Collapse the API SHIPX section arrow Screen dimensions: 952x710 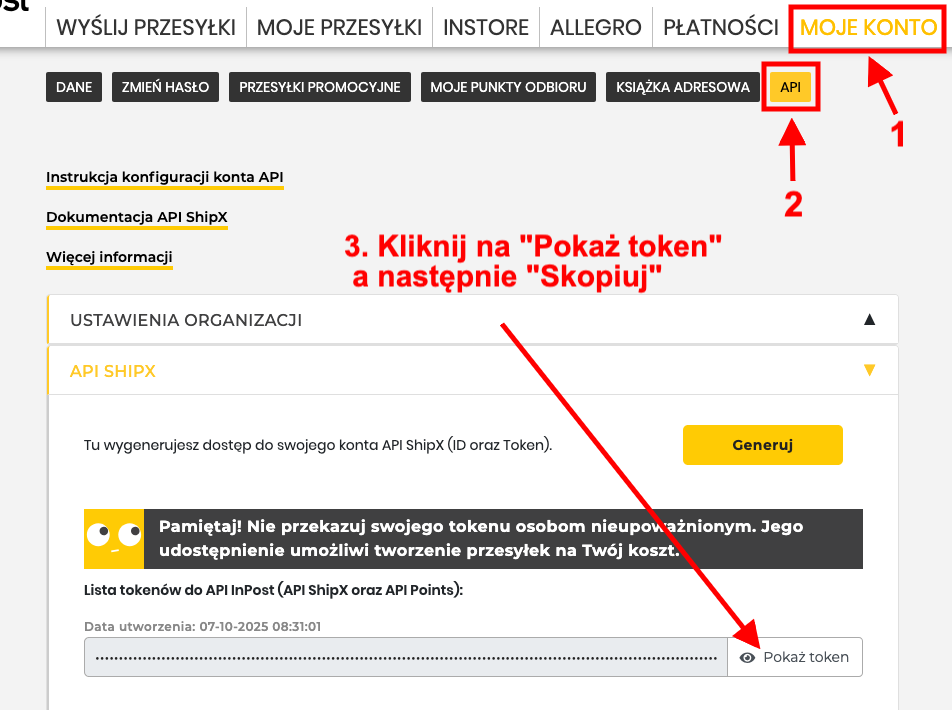869,370
